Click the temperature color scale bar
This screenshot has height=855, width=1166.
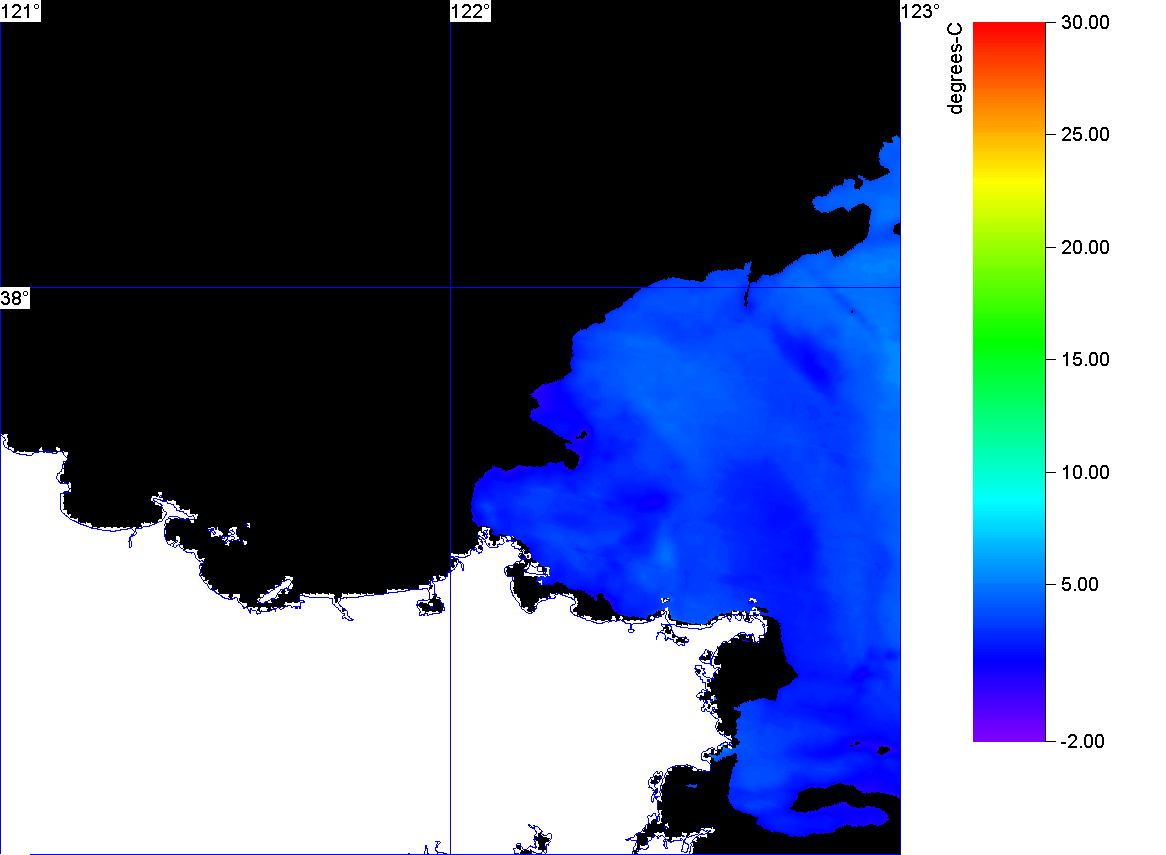(1009, 382)
